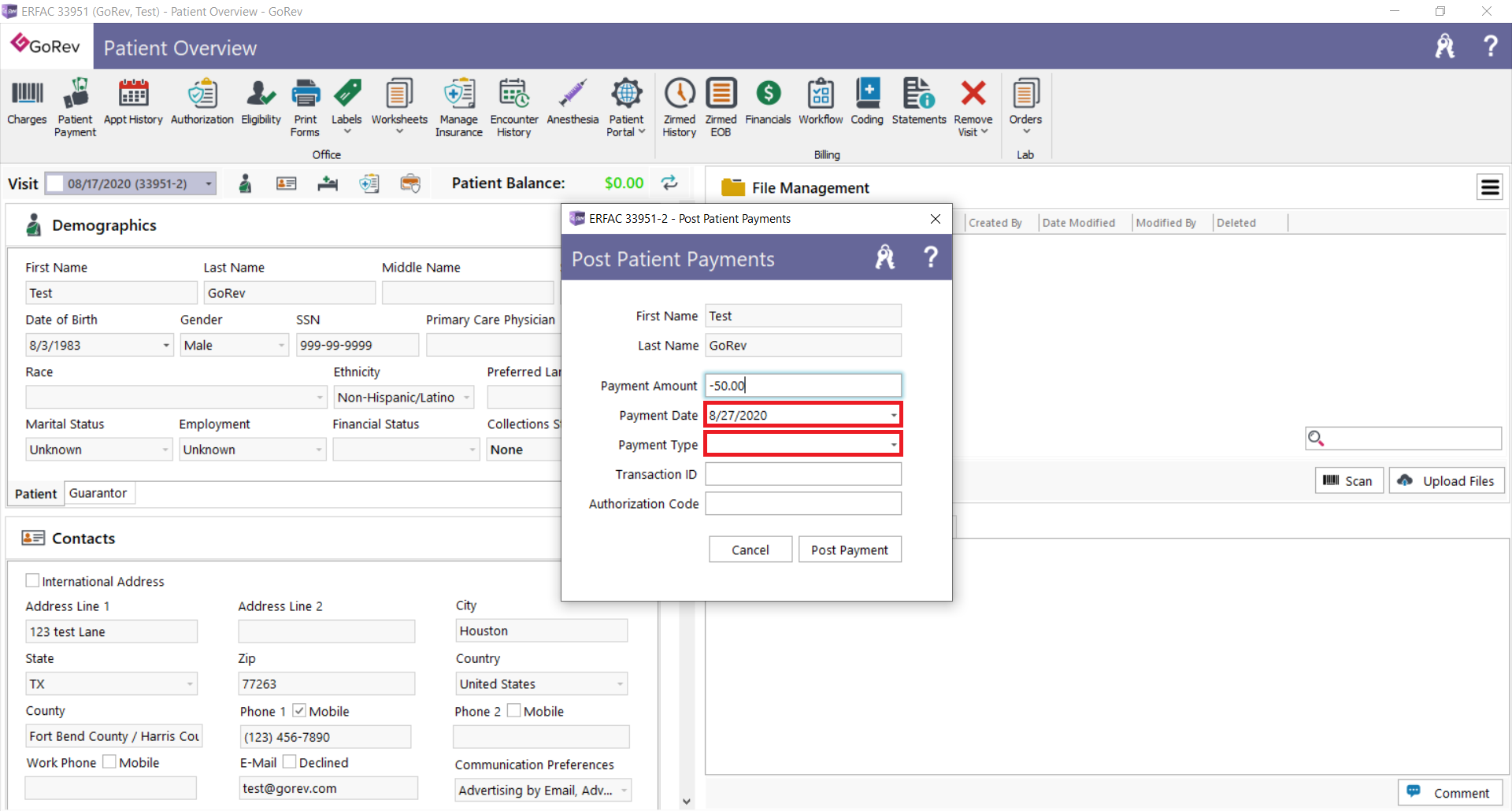Open the Patient Portal menu

[626, 108]
